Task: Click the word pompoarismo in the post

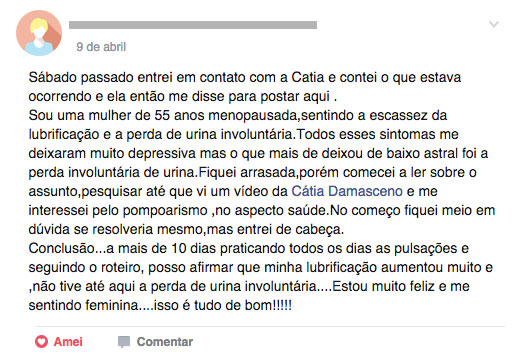Action: (165, 211)
